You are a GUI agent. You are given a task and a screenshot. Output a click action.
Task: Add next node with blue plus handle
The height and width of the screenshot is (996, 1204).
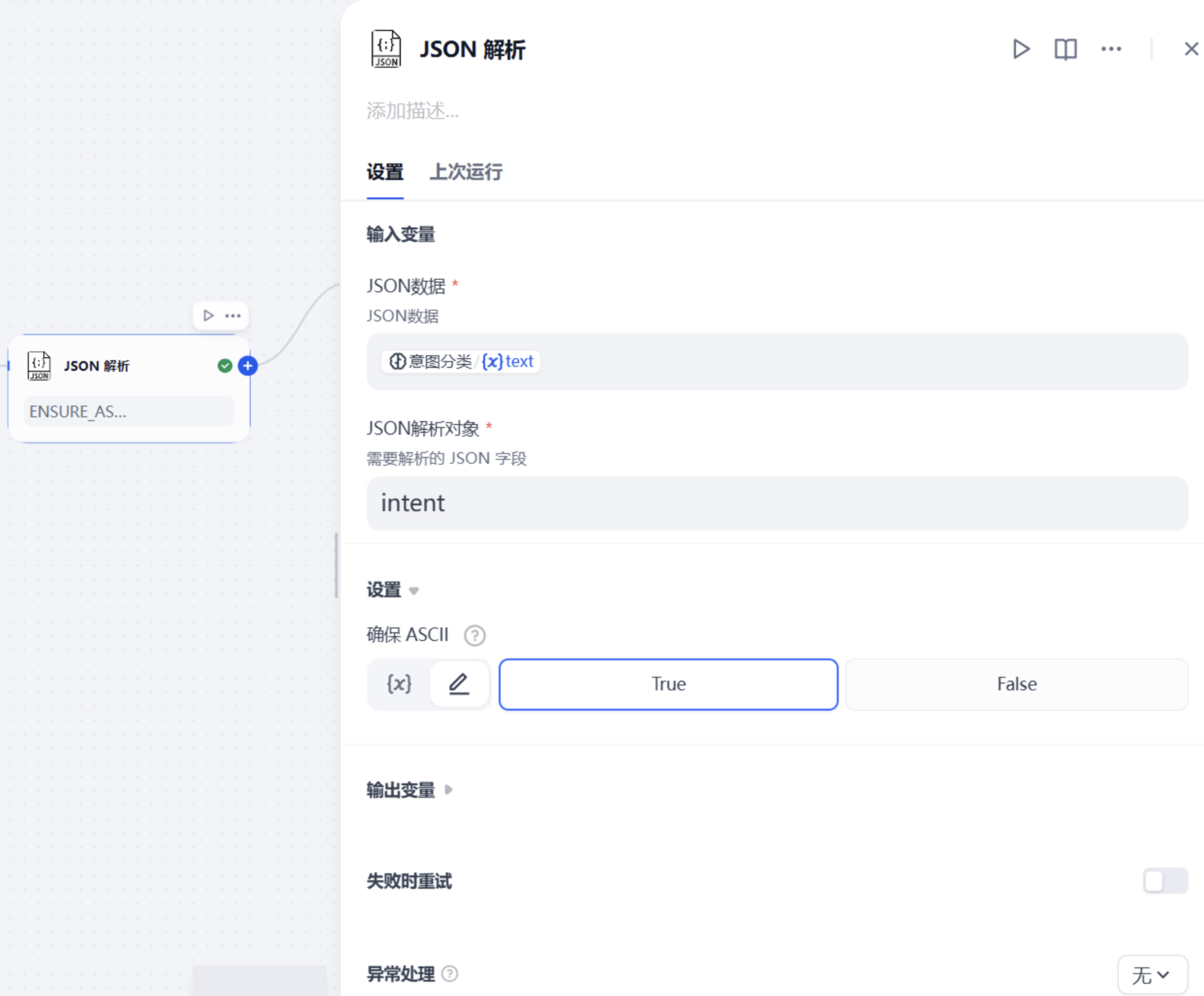tap(248, 366)
